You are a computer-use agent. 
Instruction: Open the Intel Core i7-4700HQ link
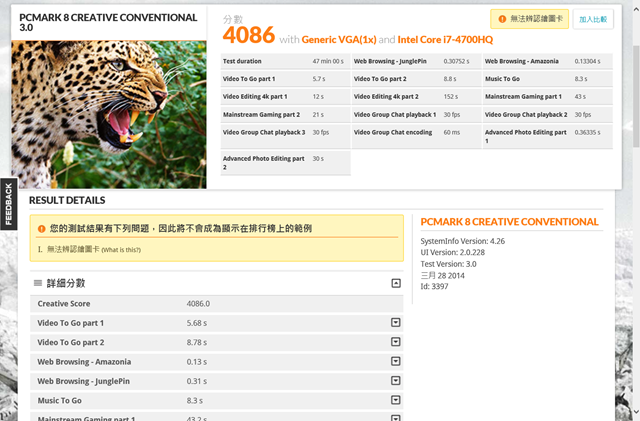click(445, 40)
